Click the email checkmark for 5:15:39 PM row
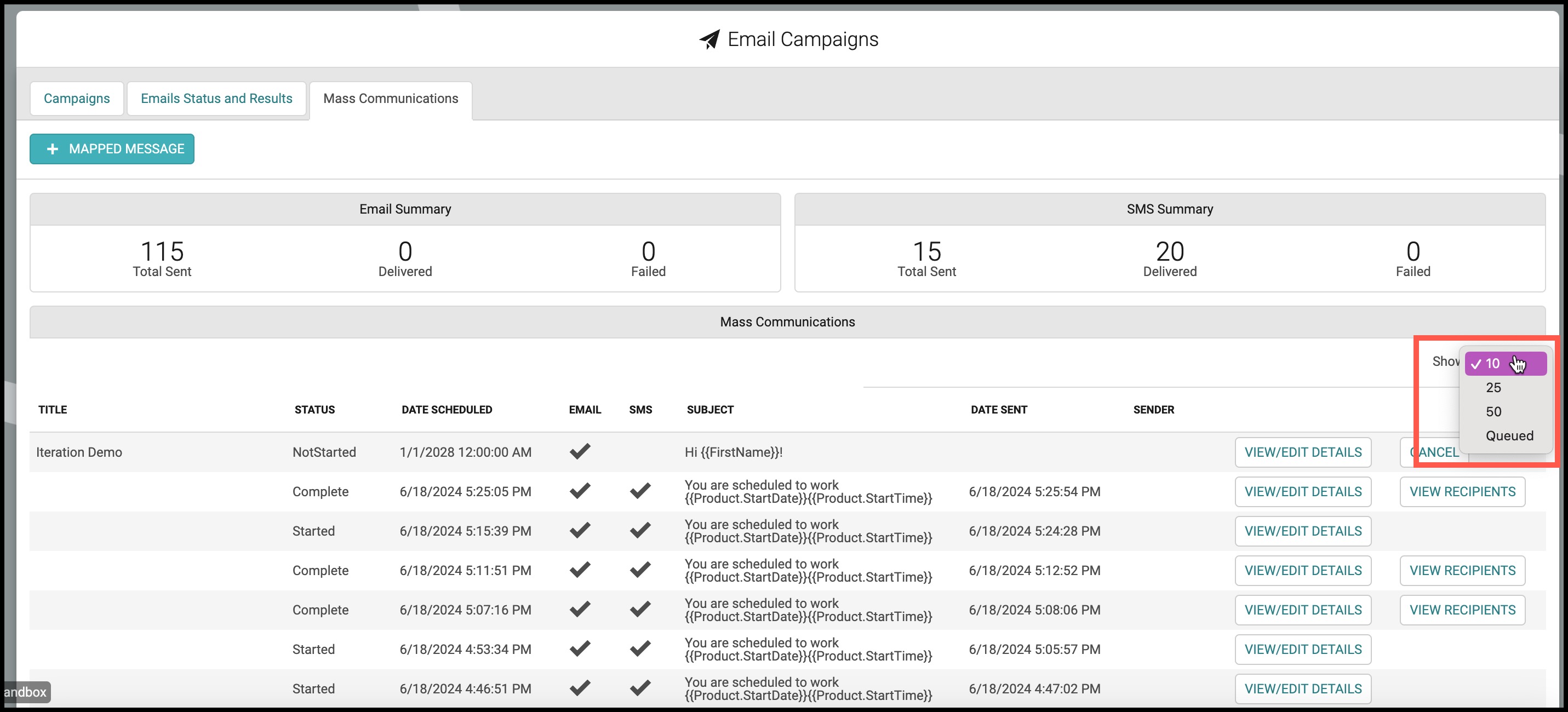Viewport: 1568px width, 712px height. [580, 531]
